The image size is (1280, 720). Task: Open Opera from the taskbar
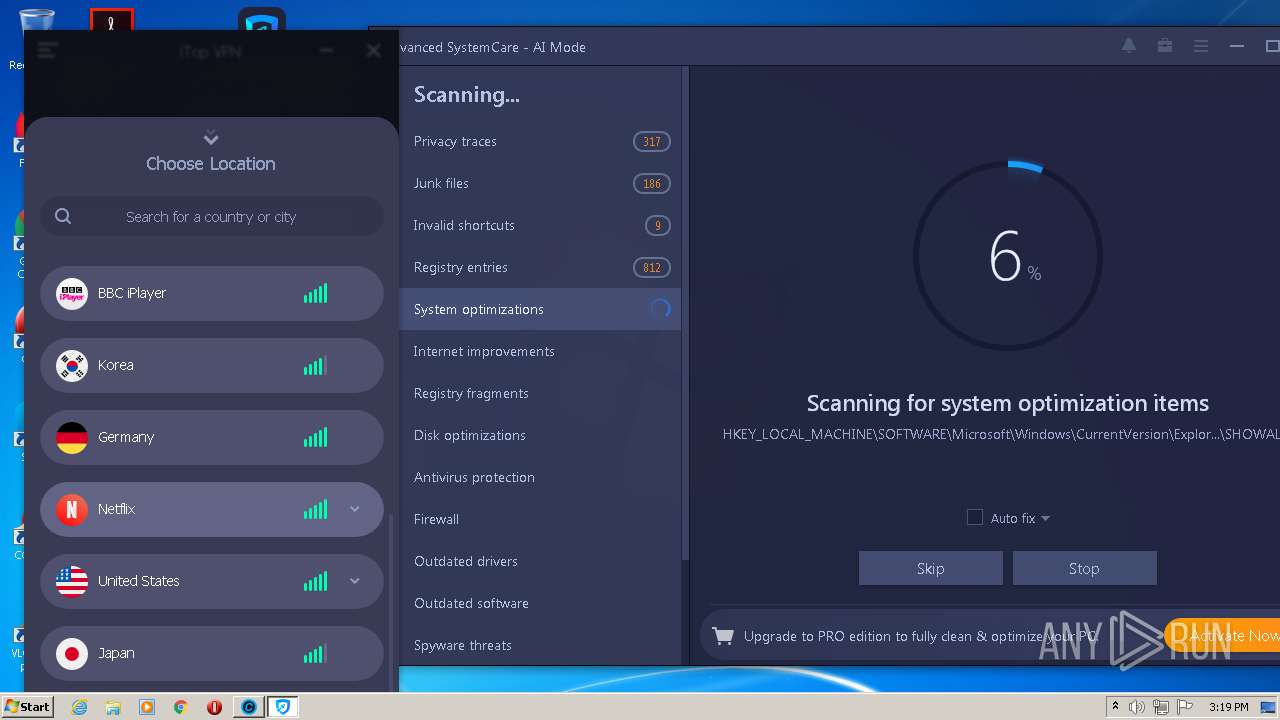(x=214, y=707)
